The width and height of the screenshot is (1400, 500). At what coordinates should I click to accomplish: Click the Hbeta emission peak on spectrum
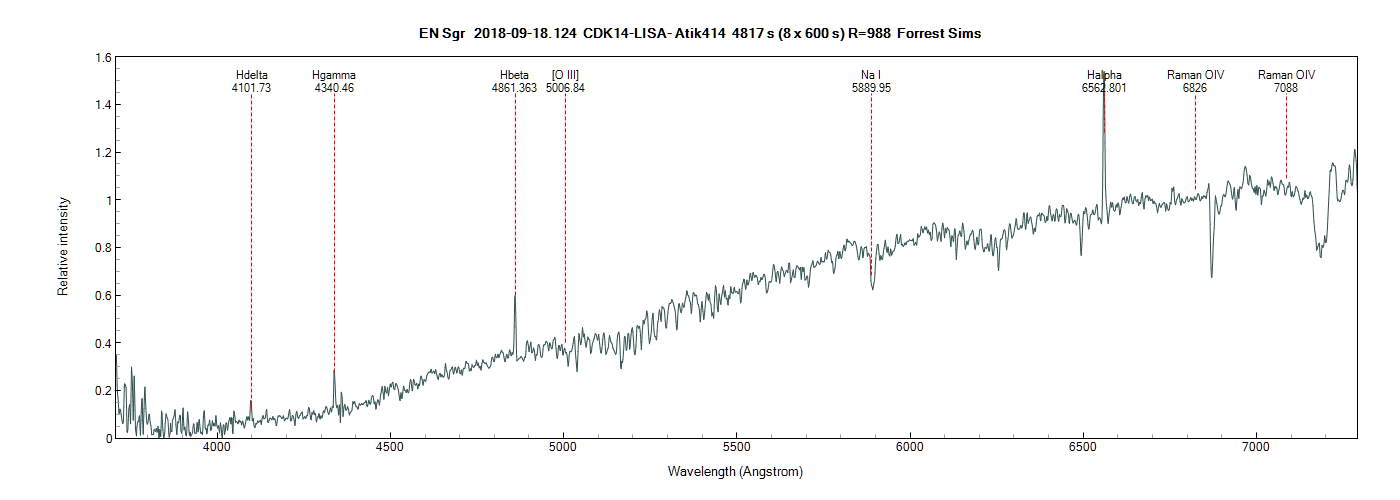[515, 297]
